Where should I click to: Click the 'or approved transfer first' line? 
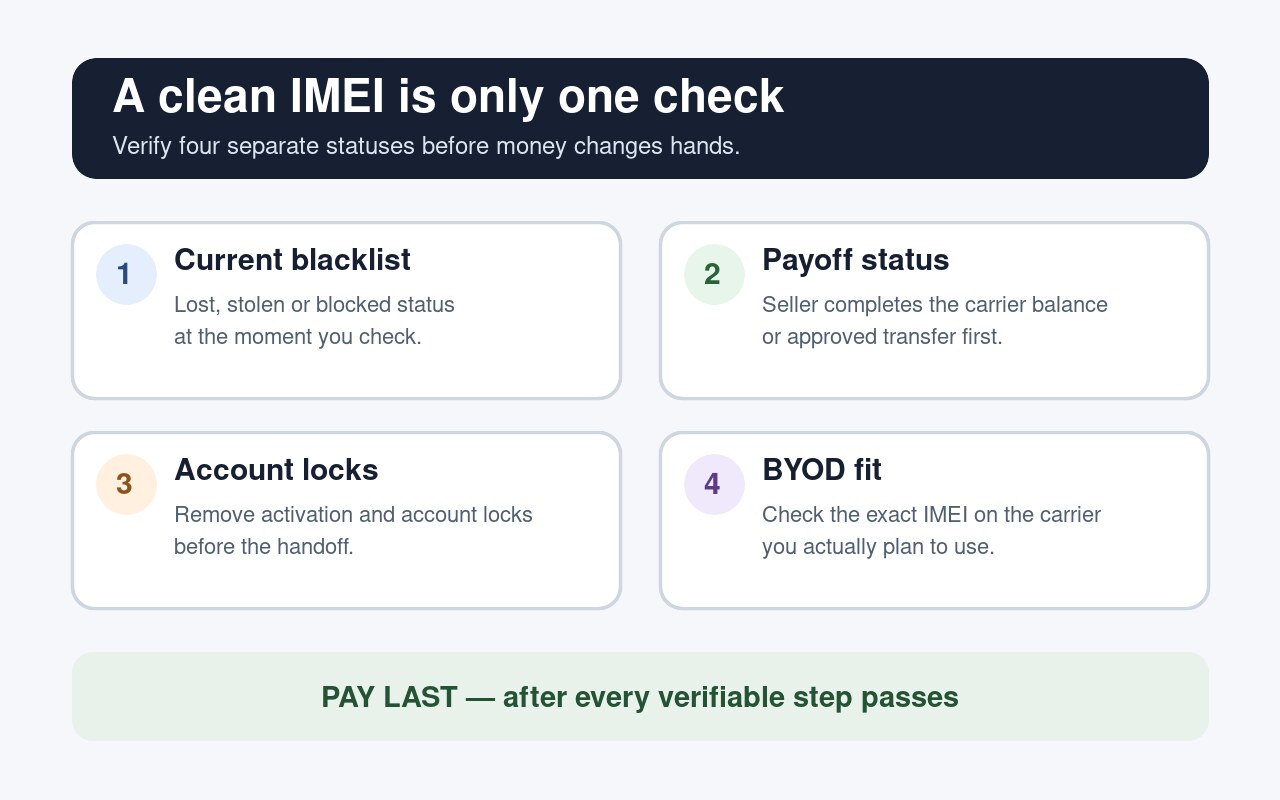tap(882, 337)
